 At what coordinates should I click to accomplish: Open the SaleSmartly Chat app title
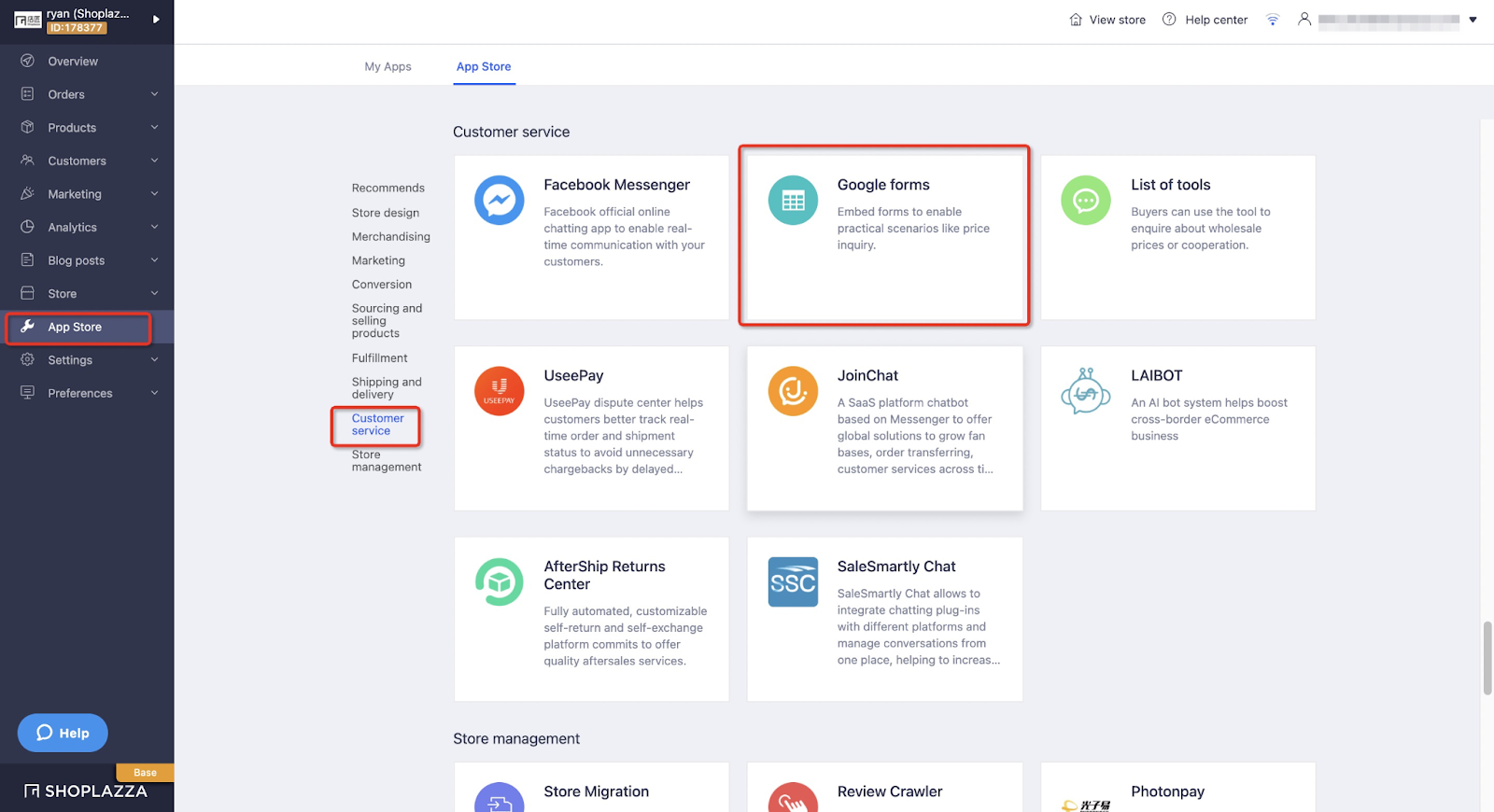(896, 567)
